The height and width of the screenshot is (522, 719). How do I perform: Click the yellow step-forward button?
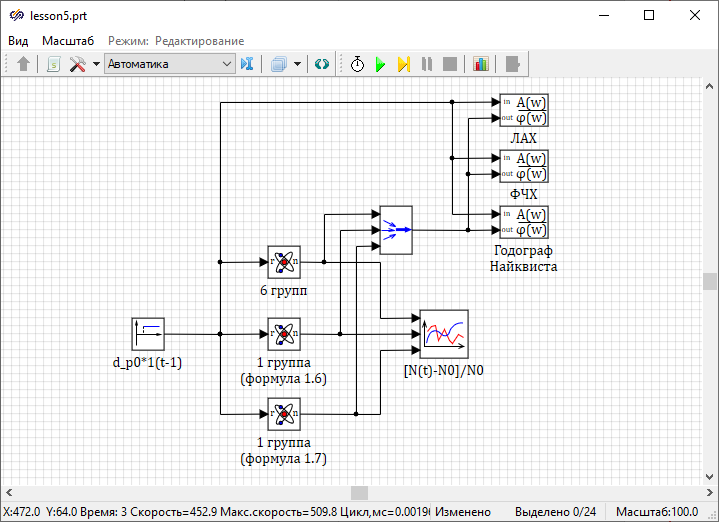coord(403,64)
